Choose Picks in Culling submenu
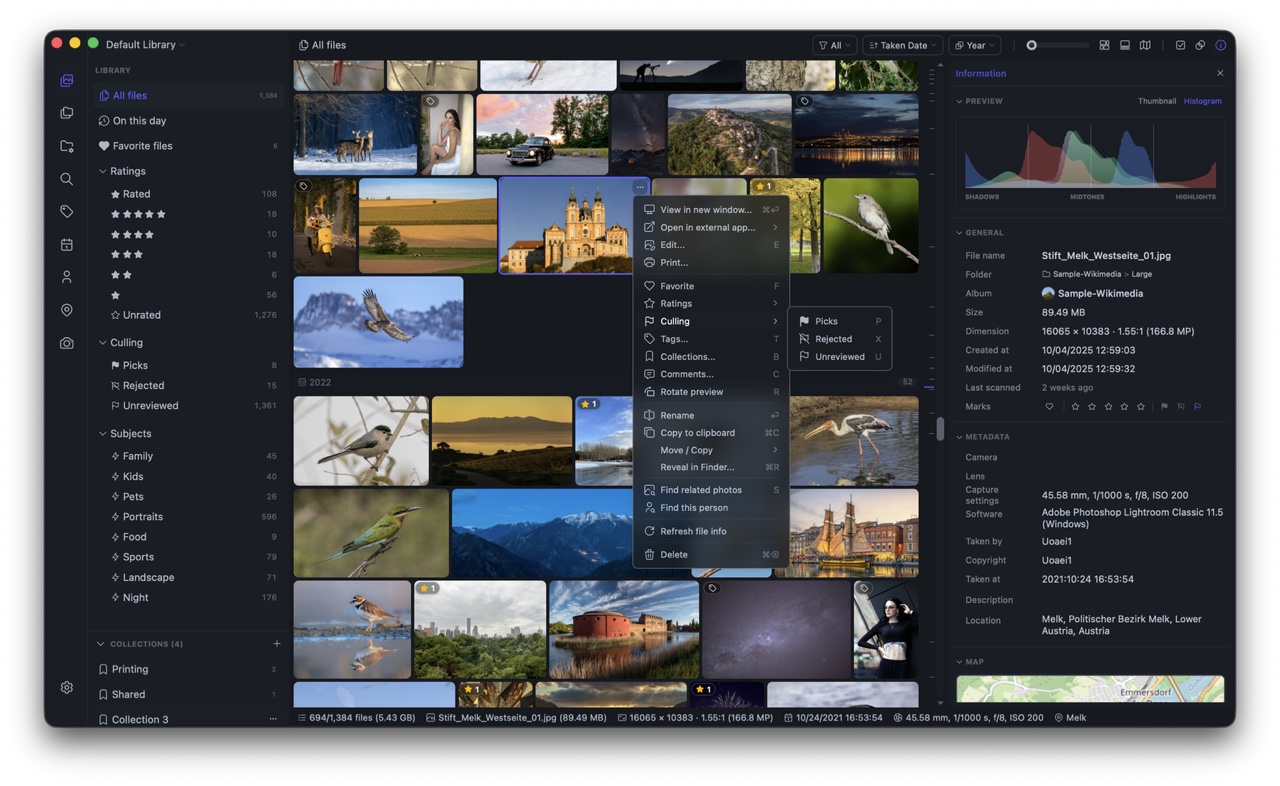Viewport: 1280px width, 786px height. [x=839, y=321]
